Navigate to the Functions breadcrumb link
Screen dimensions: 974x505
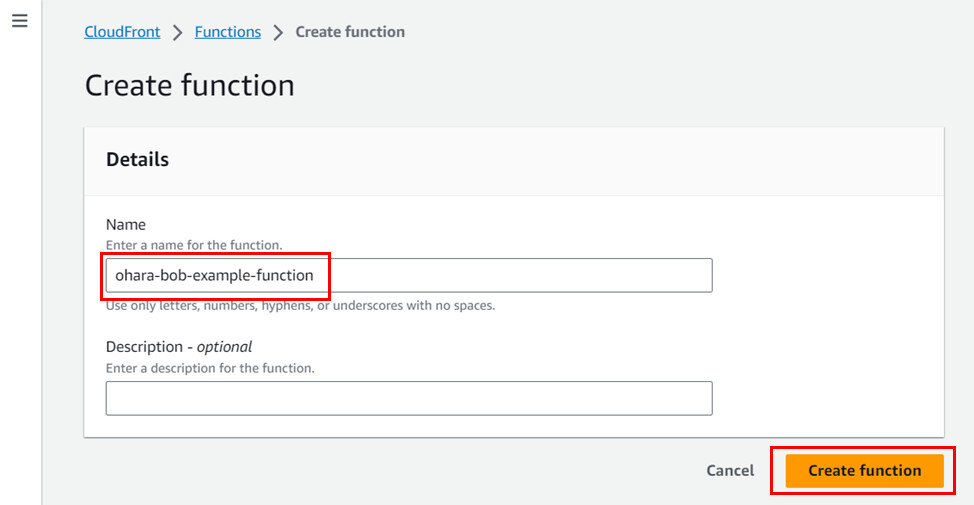227,32
